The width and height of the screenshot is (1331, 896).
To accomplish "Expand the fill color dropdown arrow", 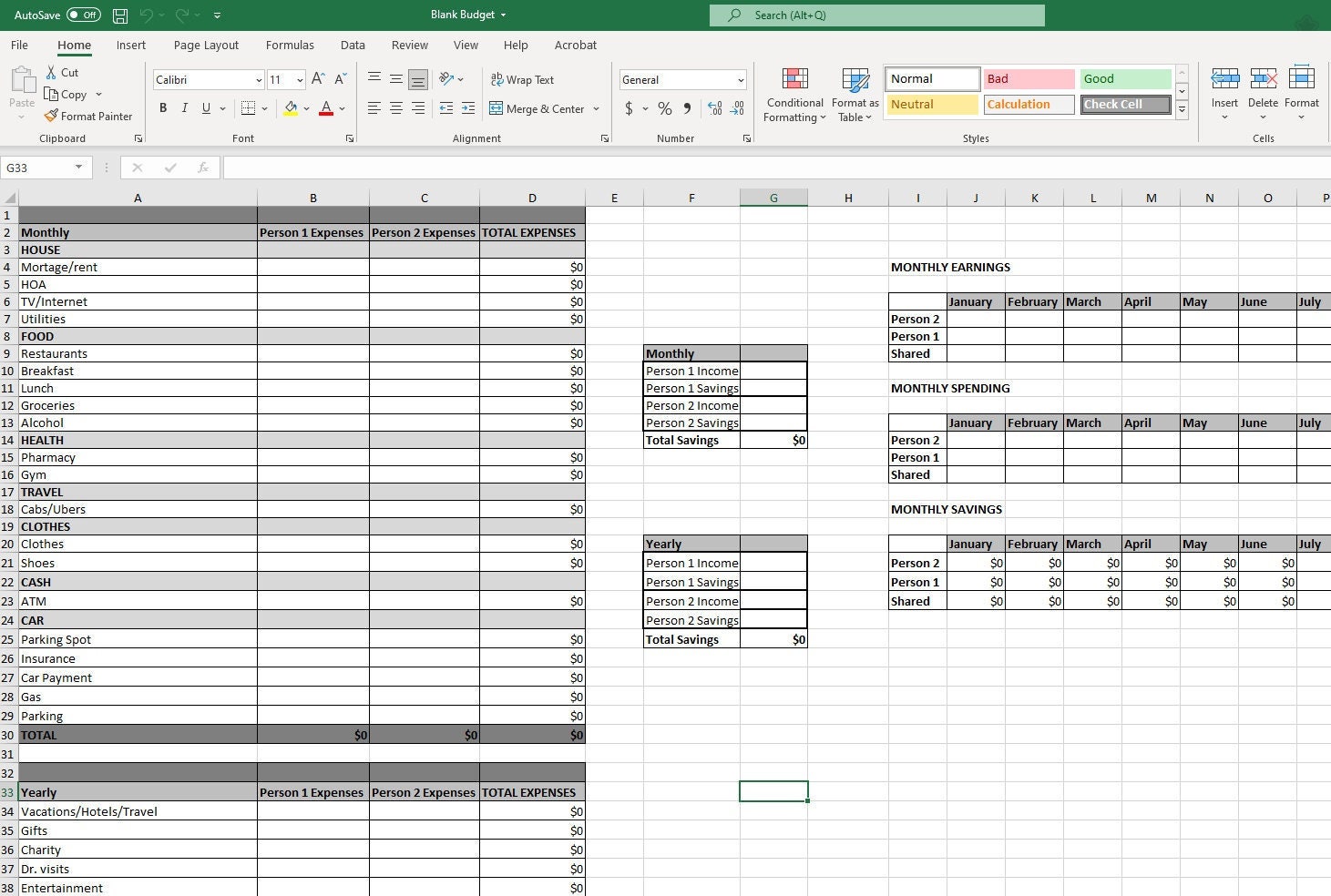I will (307, 108).
